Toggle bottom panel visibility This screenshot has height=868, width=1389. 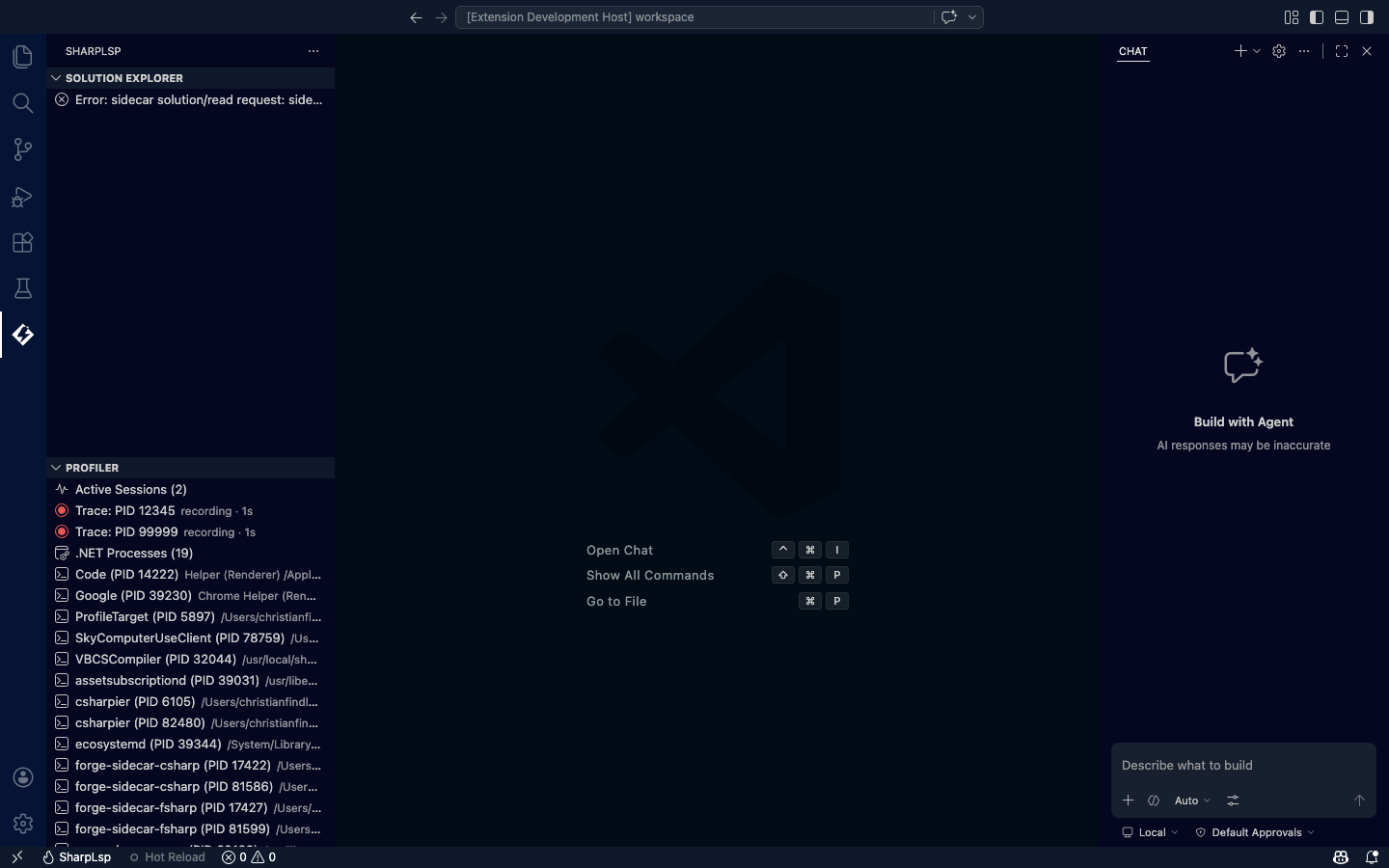tap(1342, 17)
